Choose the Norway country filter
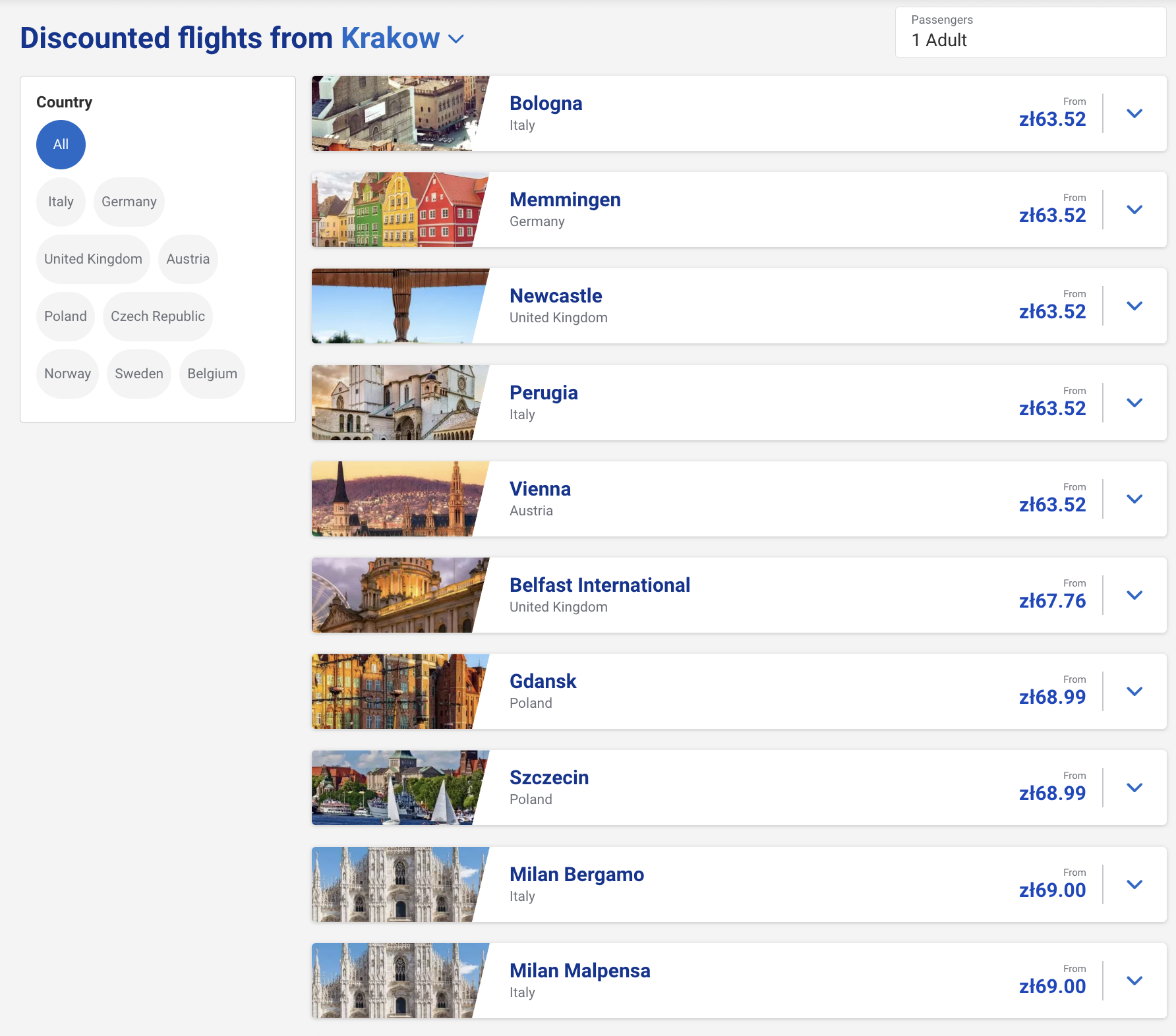The image size is (1176, 1036). [67, 374]
